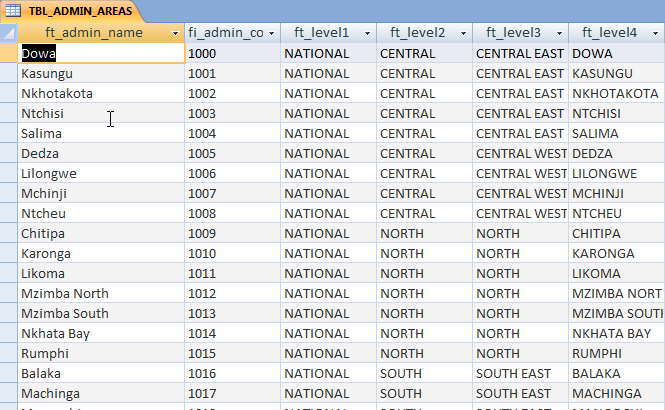
Task: Expand the ft_level2 column sort dropdown
Action: click(x=464, y=34)
